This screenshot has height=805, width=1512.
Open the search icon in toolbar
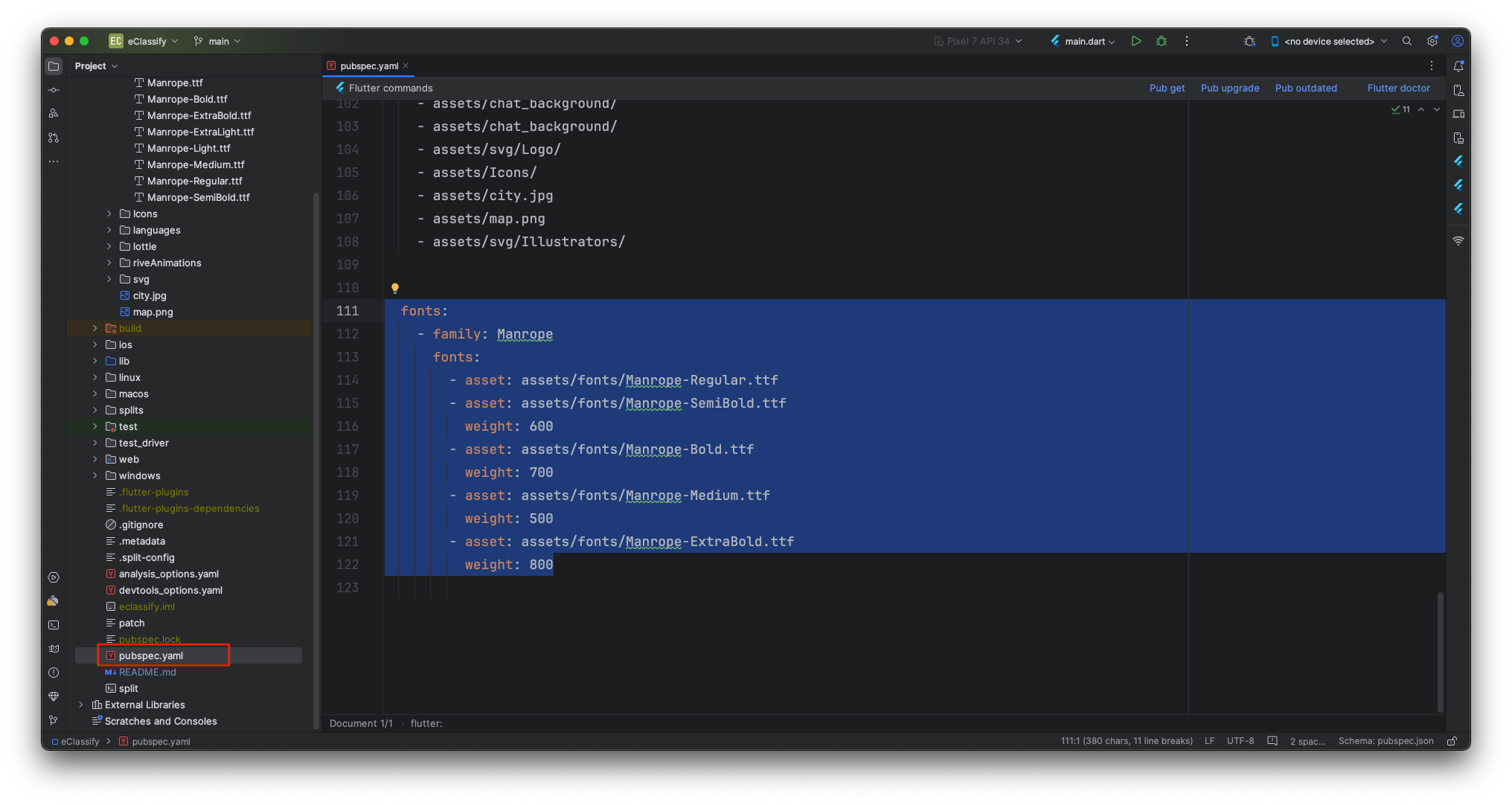tap(1407, 41)
